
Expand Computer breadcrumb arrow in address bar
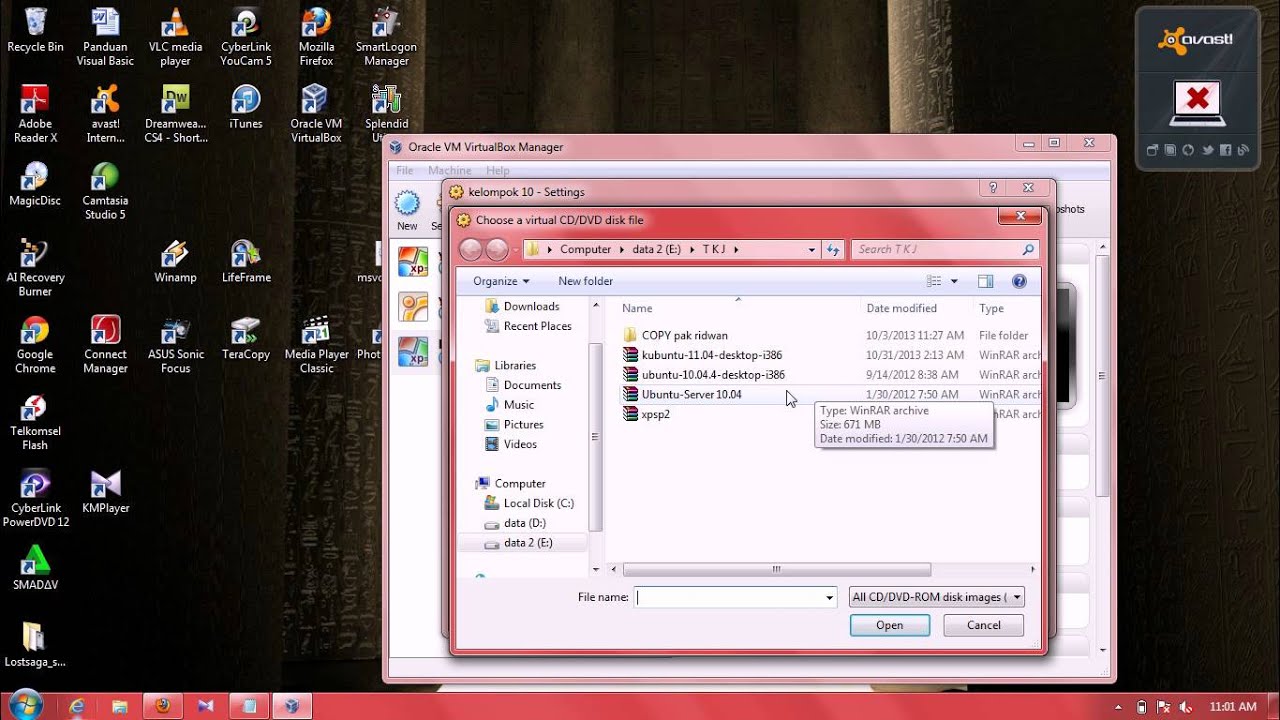point(622,250)
